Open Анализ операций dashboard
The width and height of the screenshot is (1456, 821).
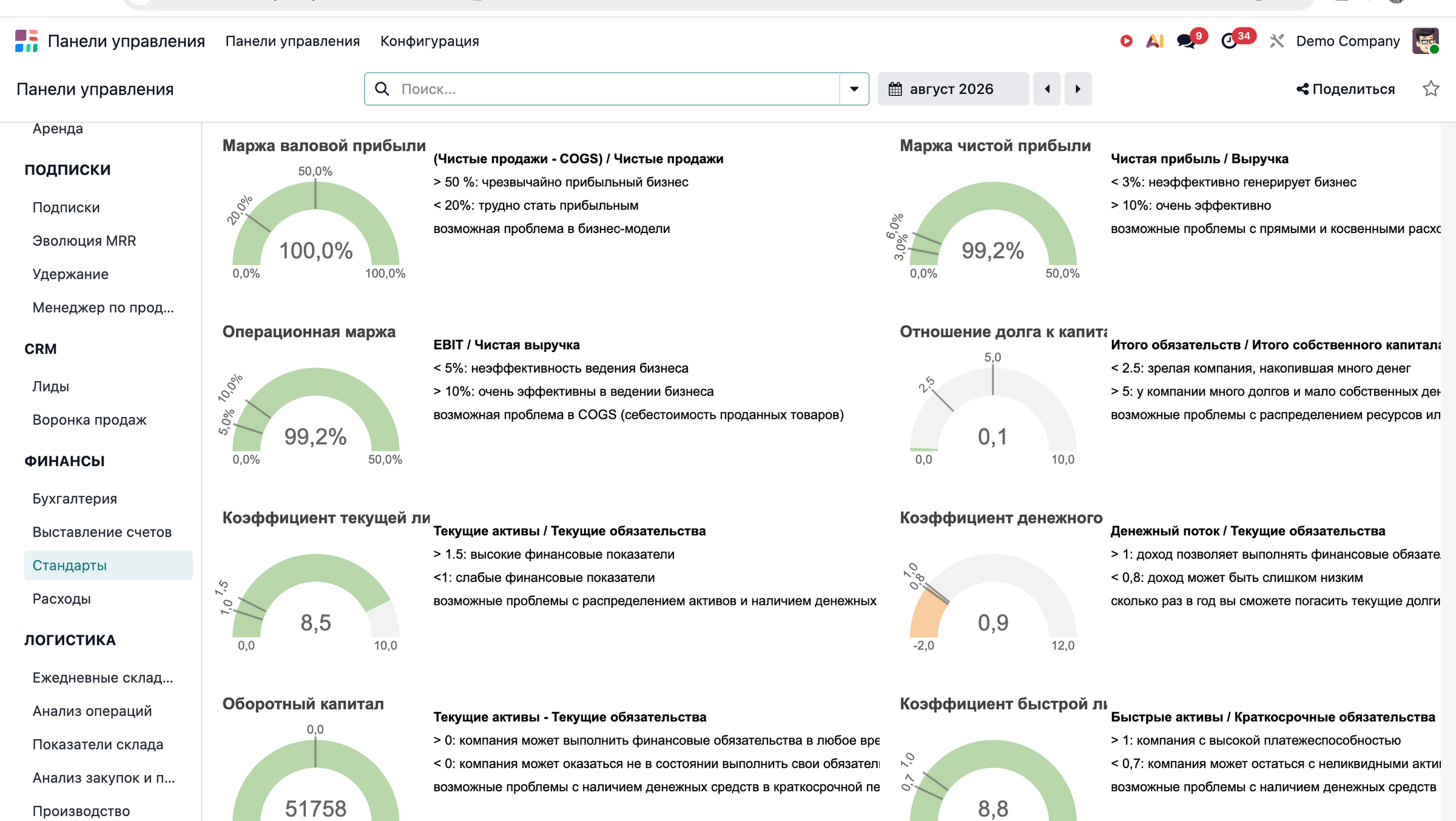pos(92,711)
